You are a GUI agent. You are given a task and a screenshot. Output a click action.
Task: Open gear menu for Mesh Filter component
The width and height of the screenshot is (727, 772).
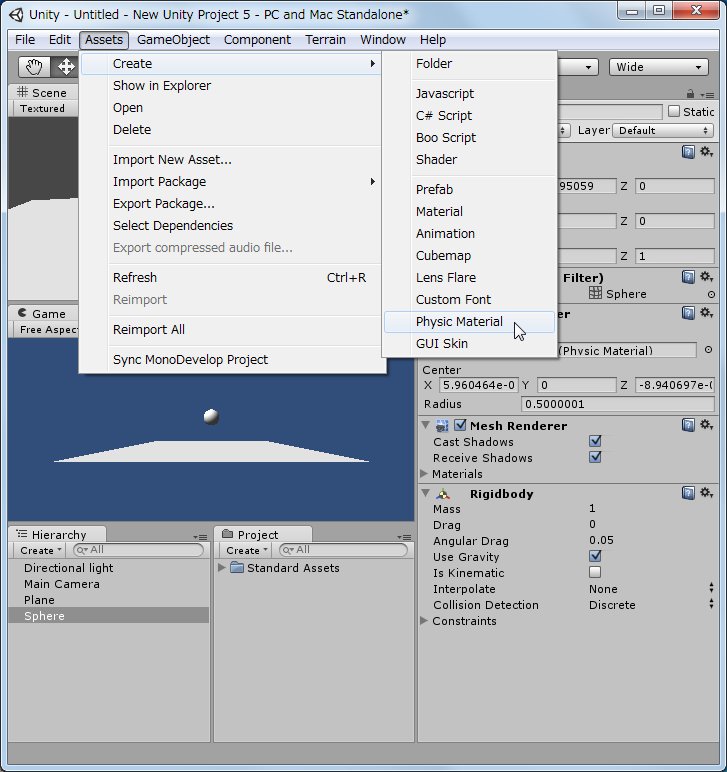coord(706,277)
